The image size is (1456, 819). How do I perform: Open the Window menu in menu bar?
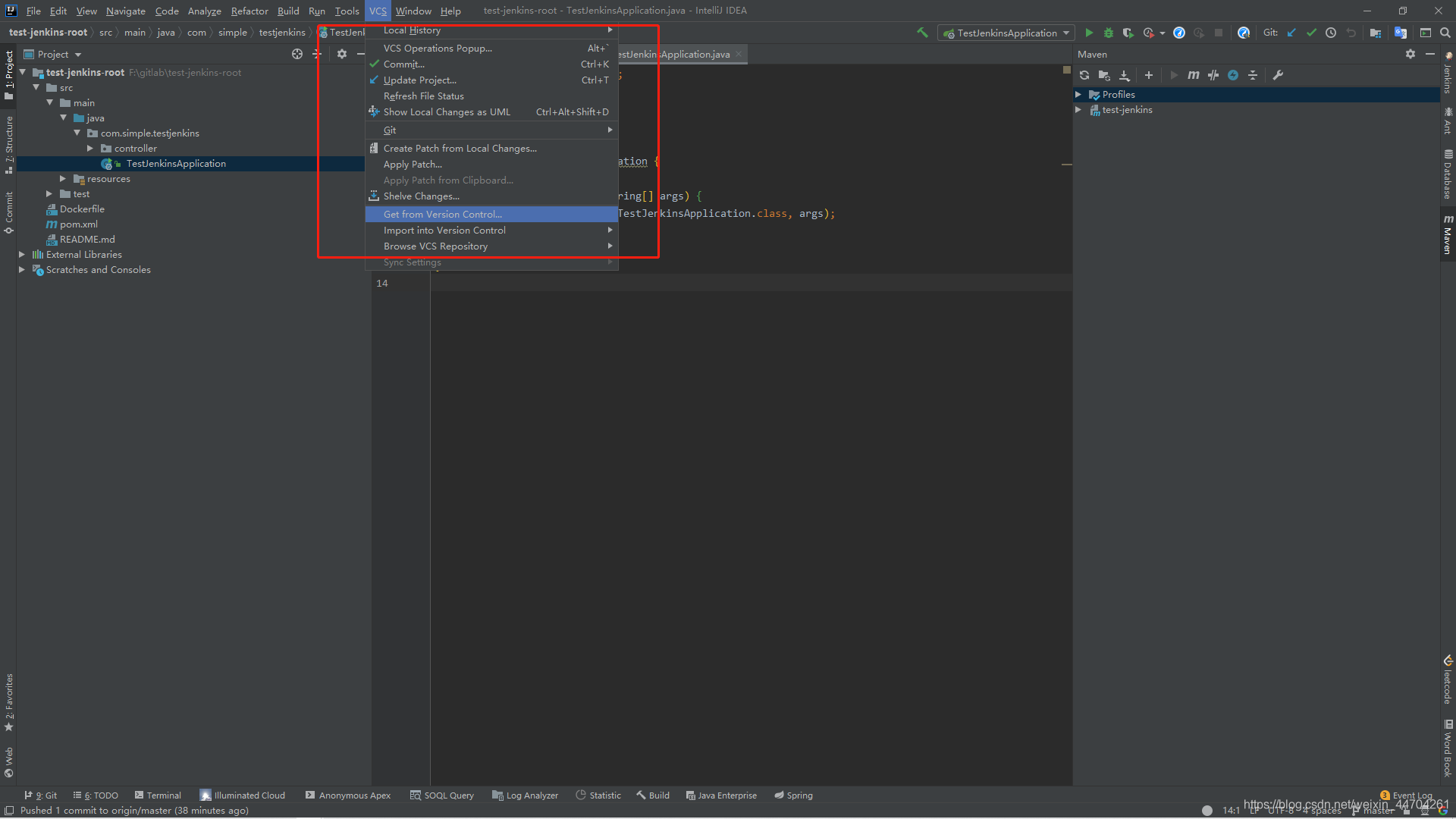click(413, 11)
